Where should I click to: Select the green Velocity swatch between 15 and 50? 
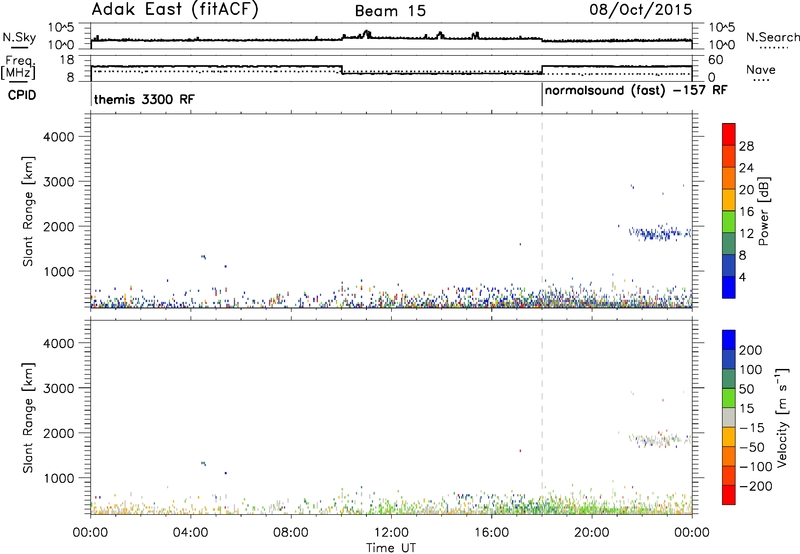click(x=729, y=398)
